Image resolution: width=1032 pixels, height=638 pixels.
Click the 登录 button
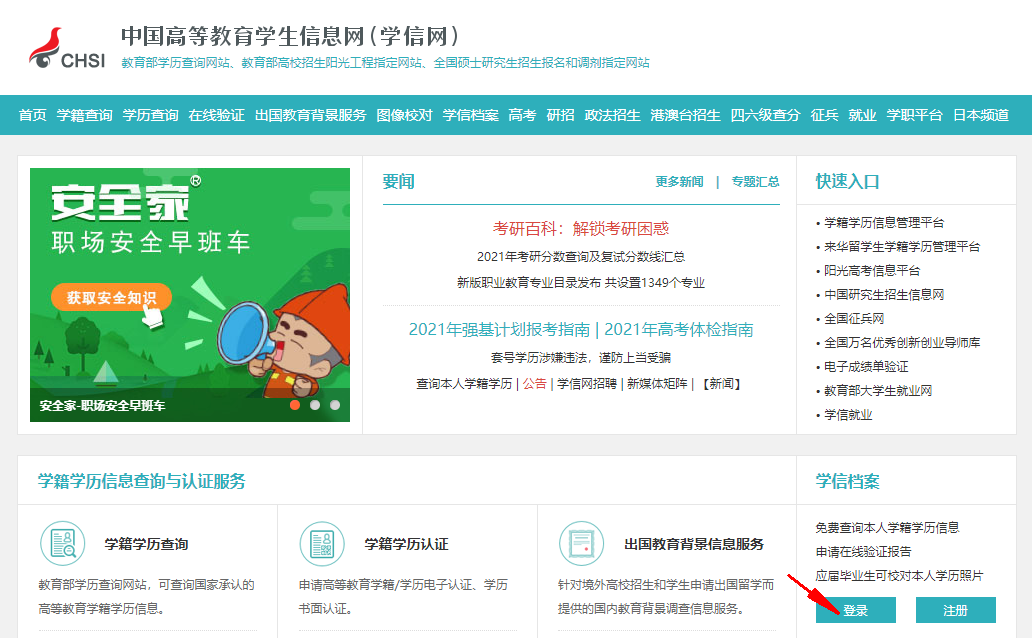(x=855, y=610)
